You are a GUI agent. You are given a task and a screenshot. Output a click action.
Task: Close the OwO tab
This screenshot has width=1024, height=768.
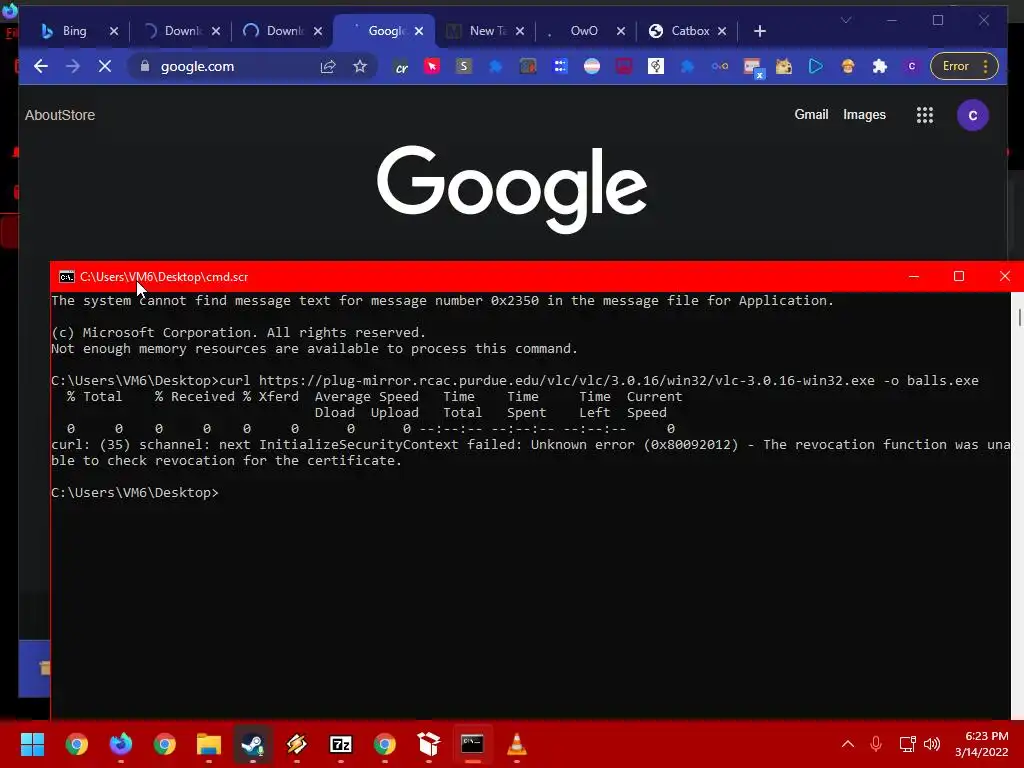coord(620,31)
